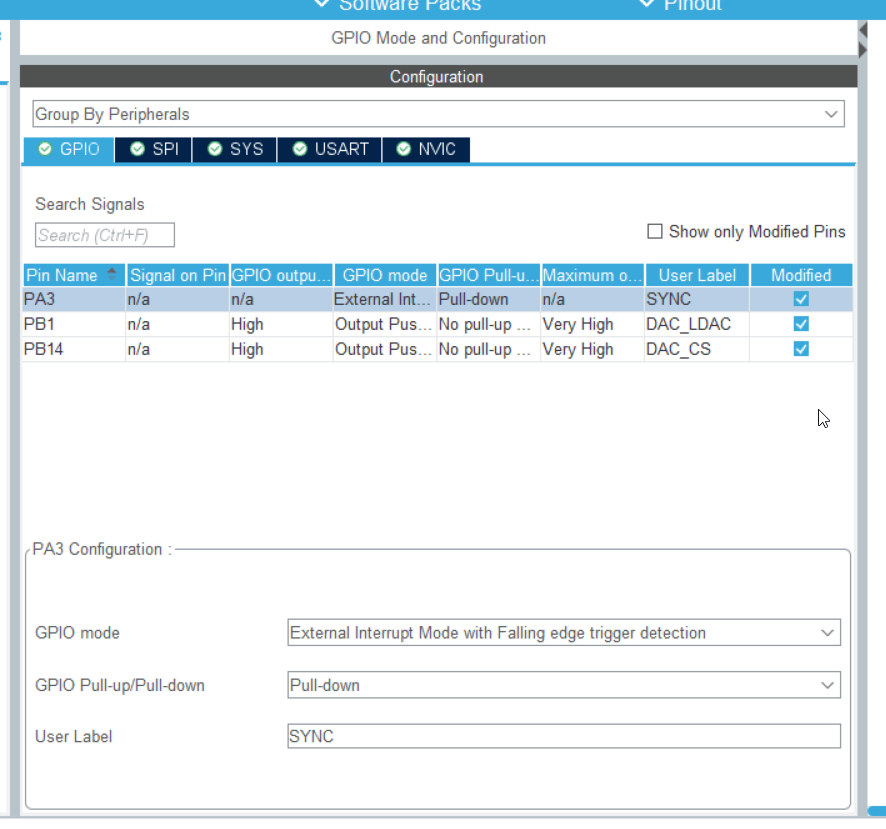The height and width of the screenshot is (829, 886).
Task: Click the Software Packs chevron icon
Action: click(x=322, y=4)
